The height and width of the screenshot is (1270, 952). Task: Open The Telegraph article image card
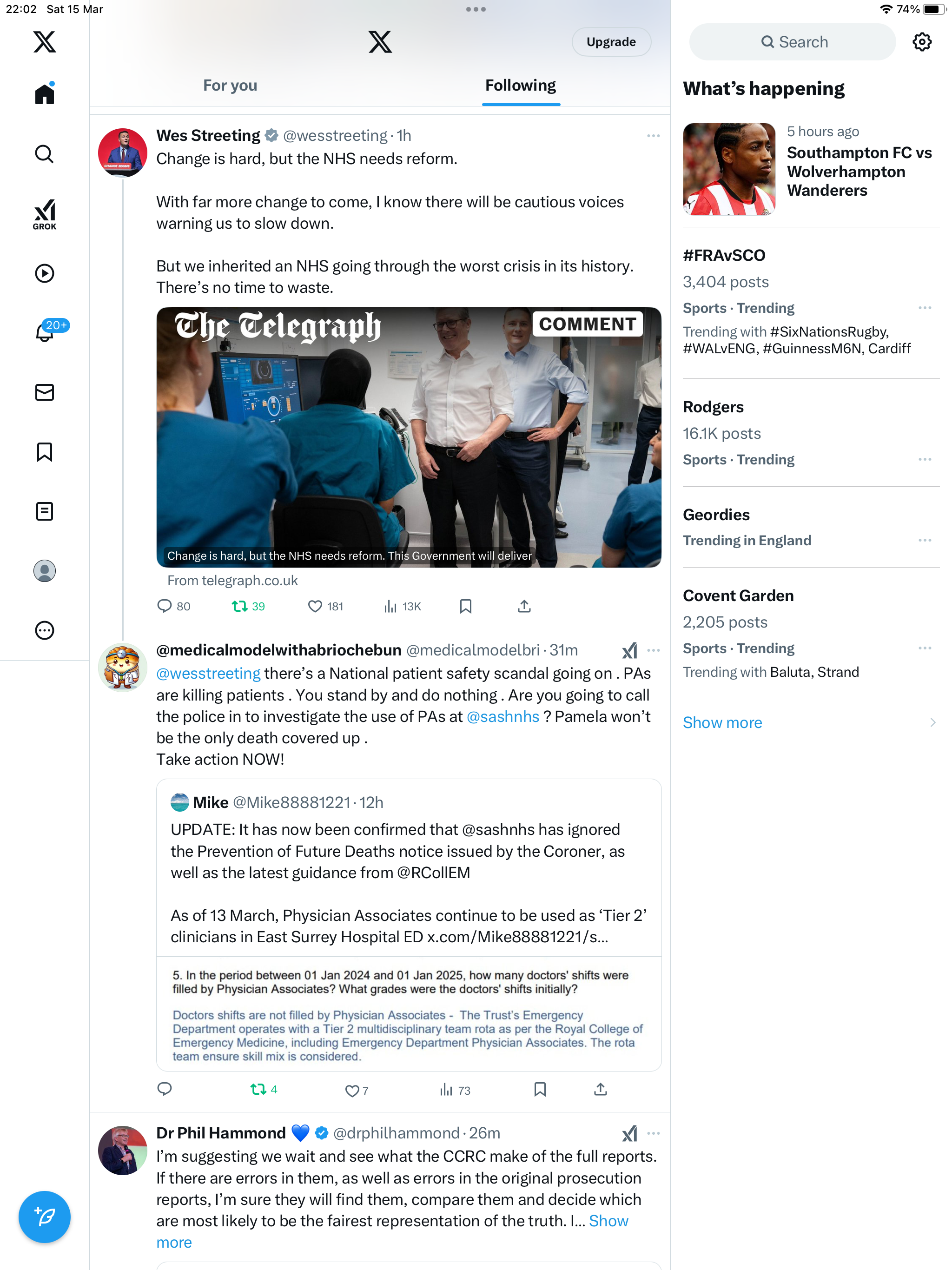pyautogui.click(x=408, y=437)
